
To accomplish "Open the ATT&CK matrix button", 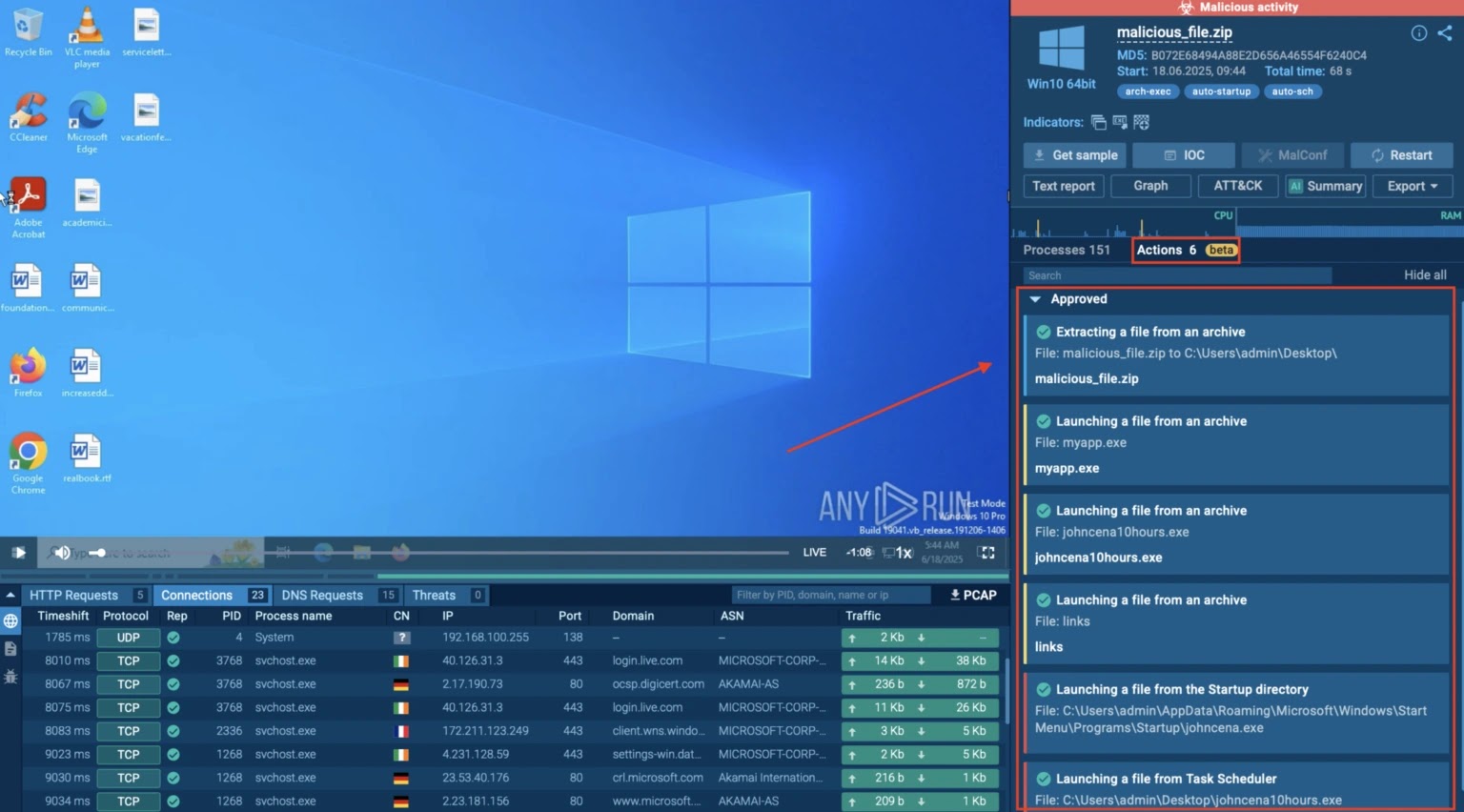I will click(1236, 186).
